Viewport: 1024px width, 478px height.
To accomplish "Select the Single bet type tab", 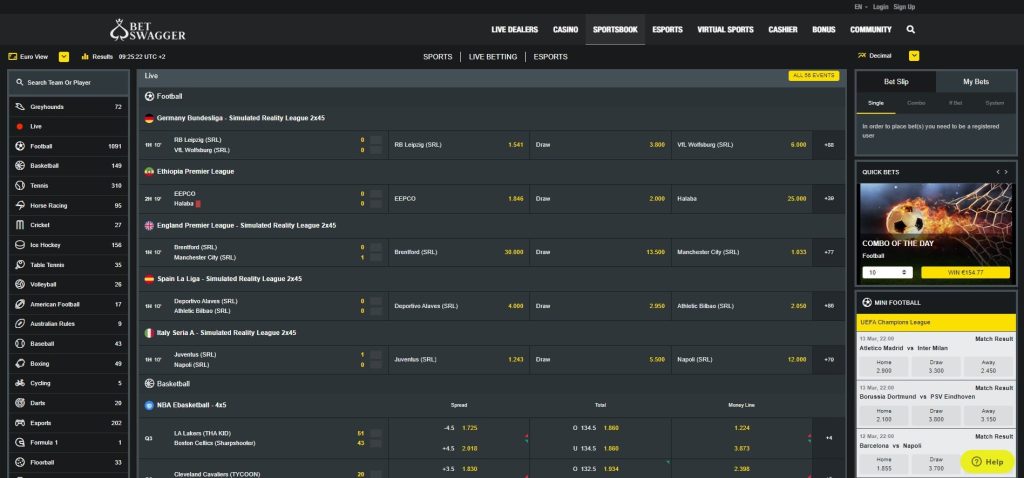I will point(876,103).
